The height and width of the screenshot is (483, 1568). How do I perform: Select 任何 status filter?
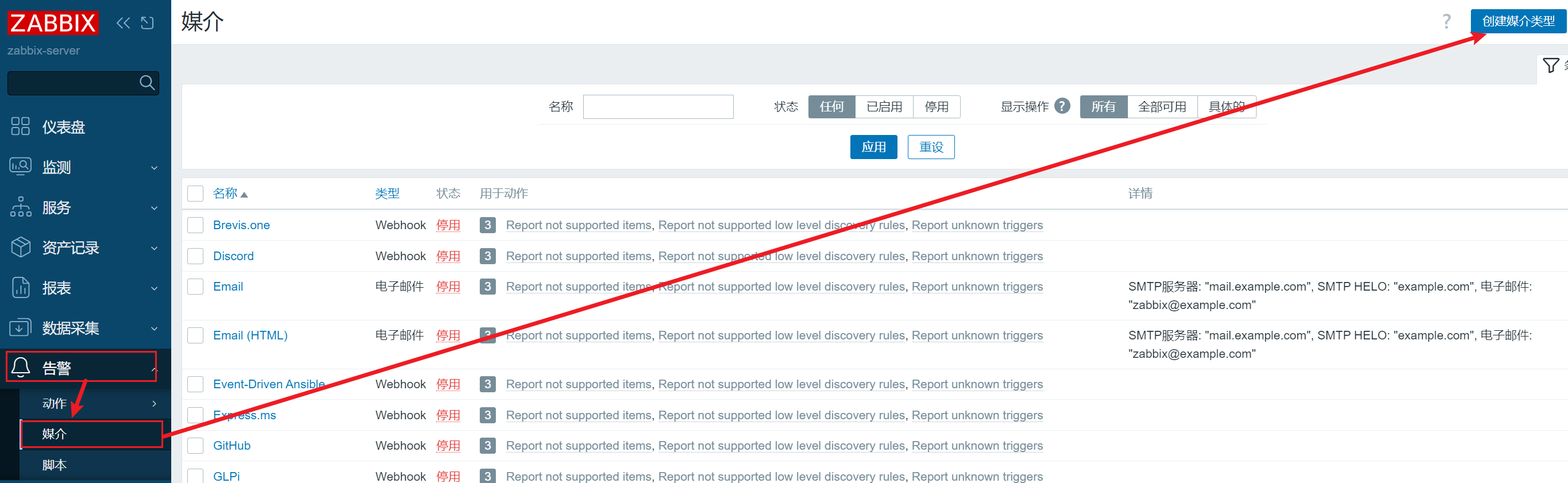tap(831, 107)
